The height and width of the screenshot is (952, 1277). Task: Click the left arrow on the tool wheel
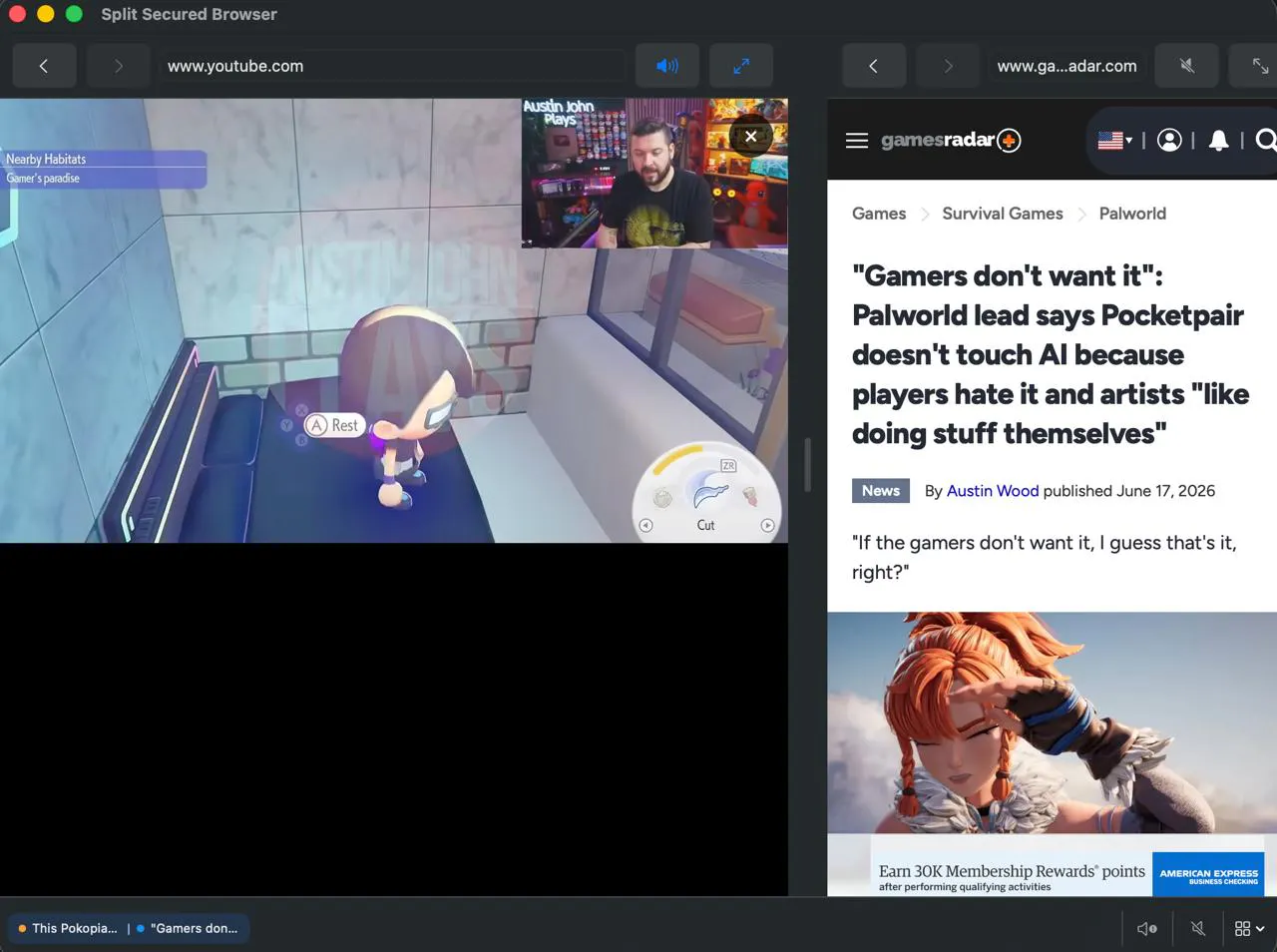coord(645,526)
